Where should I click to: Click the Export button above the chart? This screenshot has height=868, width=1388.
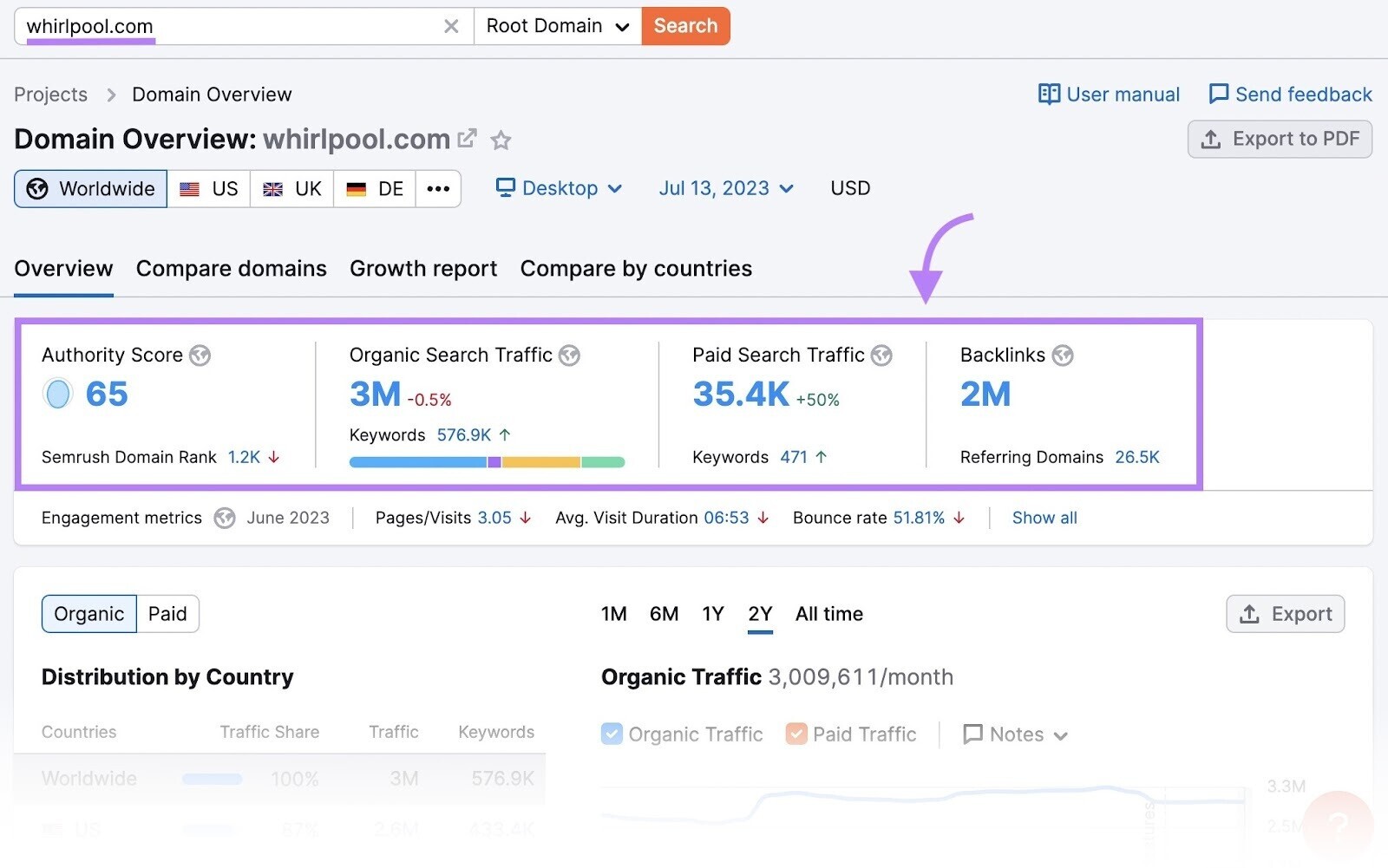[x=1285, y=614]
